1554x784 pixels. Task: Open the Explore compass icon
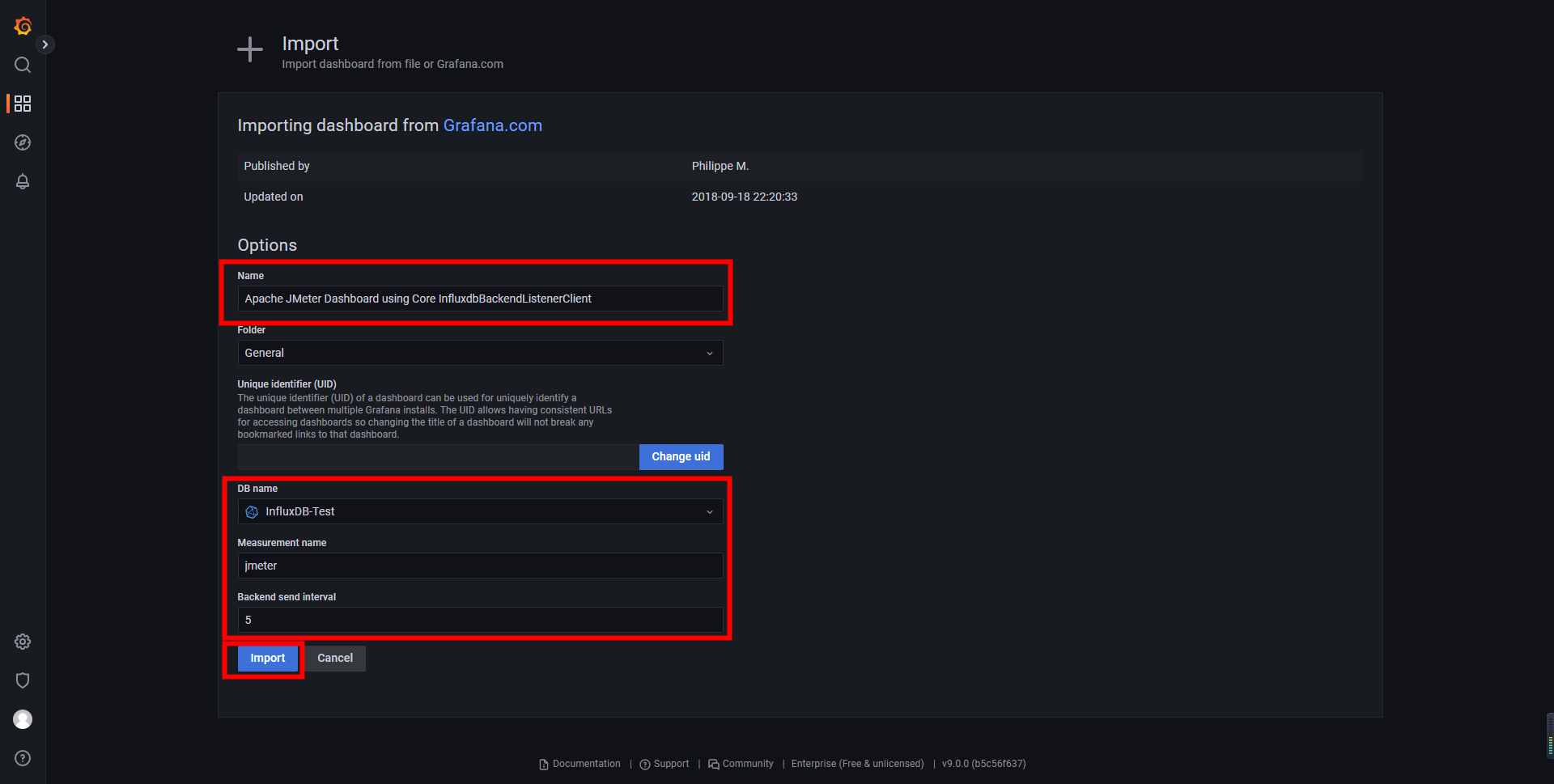coord(23,142)
